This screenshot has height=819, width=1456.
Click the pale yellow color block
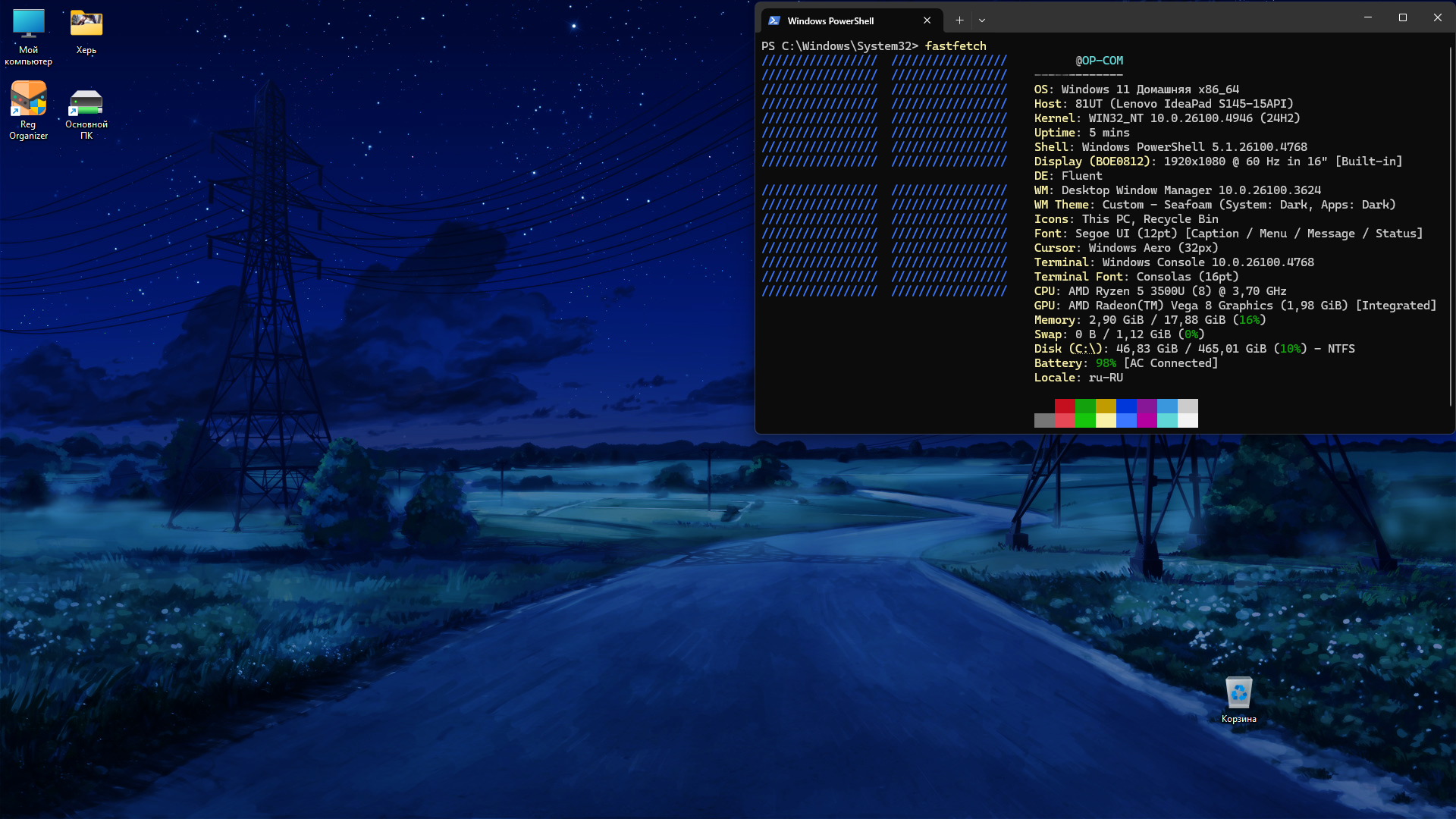[x=1106, y=421]
